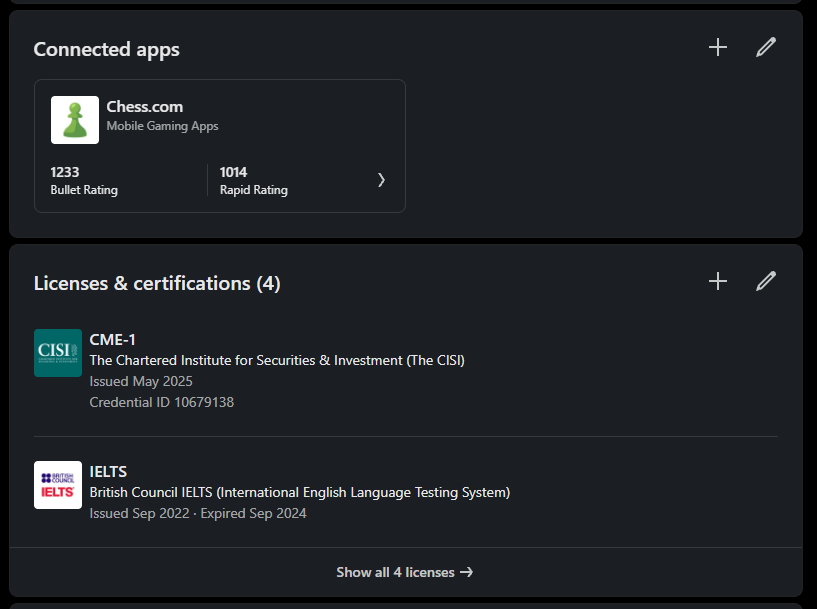Image resolution: width=817 pixels, height=609 pixels.
Task: Open the Chess.com pawn logo
Action: click(x=75, y=120)
